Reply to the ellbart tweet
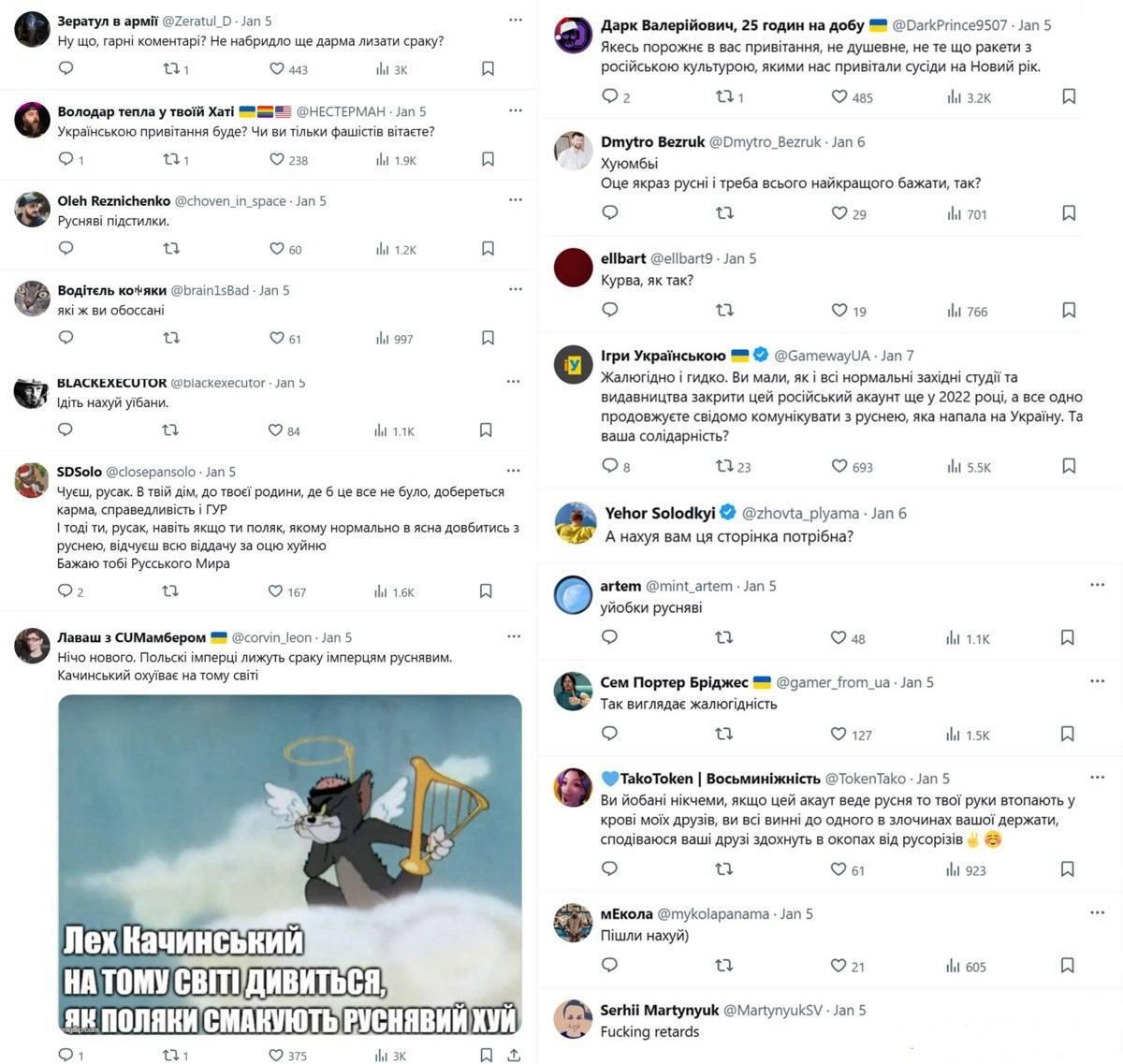 click(610, 310)
